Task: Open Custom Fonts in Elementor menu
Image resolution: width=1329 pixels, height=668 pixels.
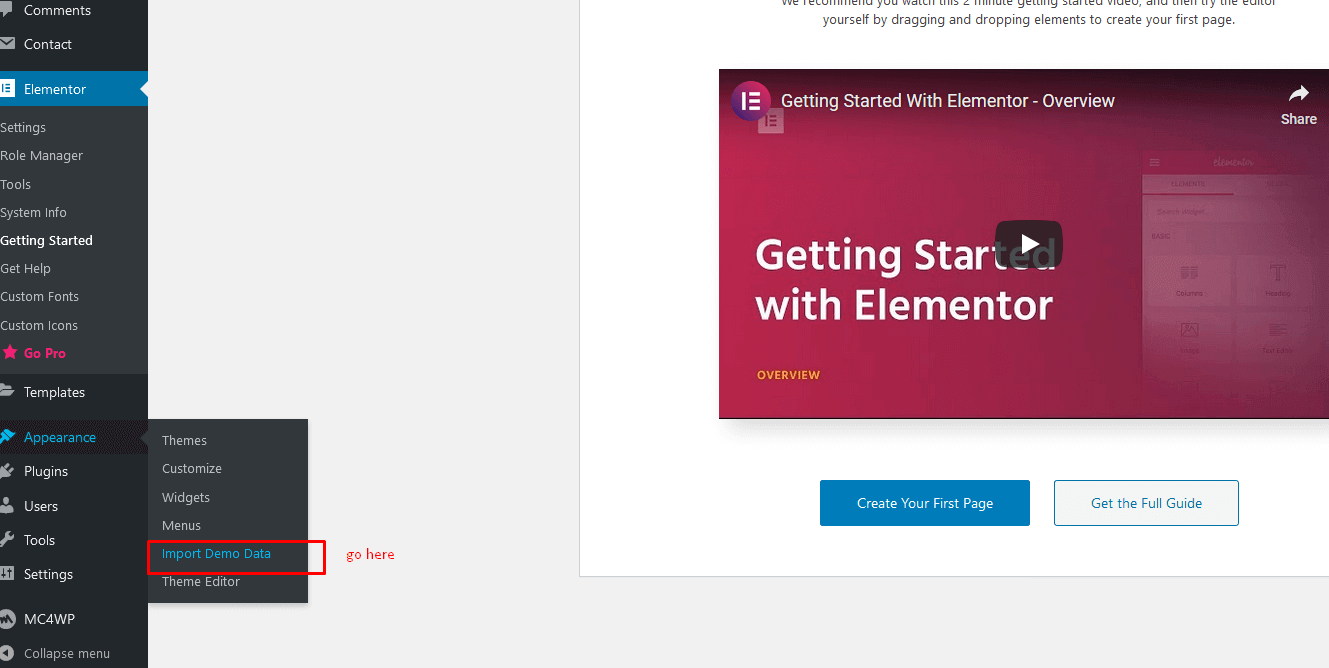Action: coord(40,297)
